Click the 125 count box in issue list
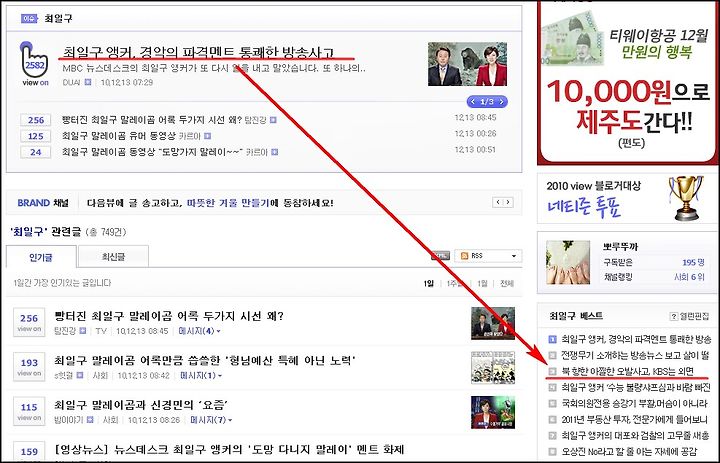 point(36,136)
